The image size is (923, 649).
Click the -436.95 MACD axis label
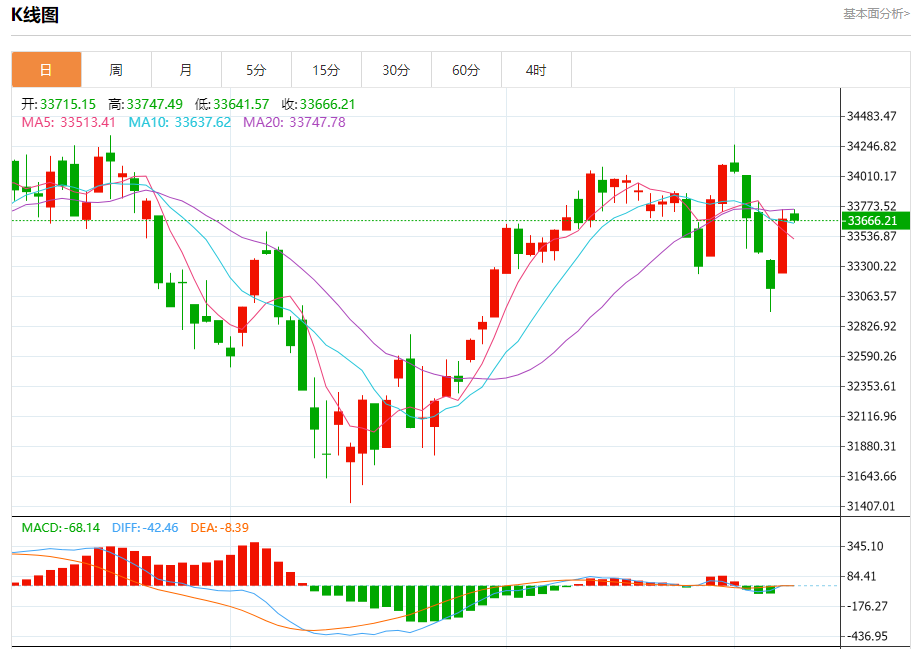868,636
